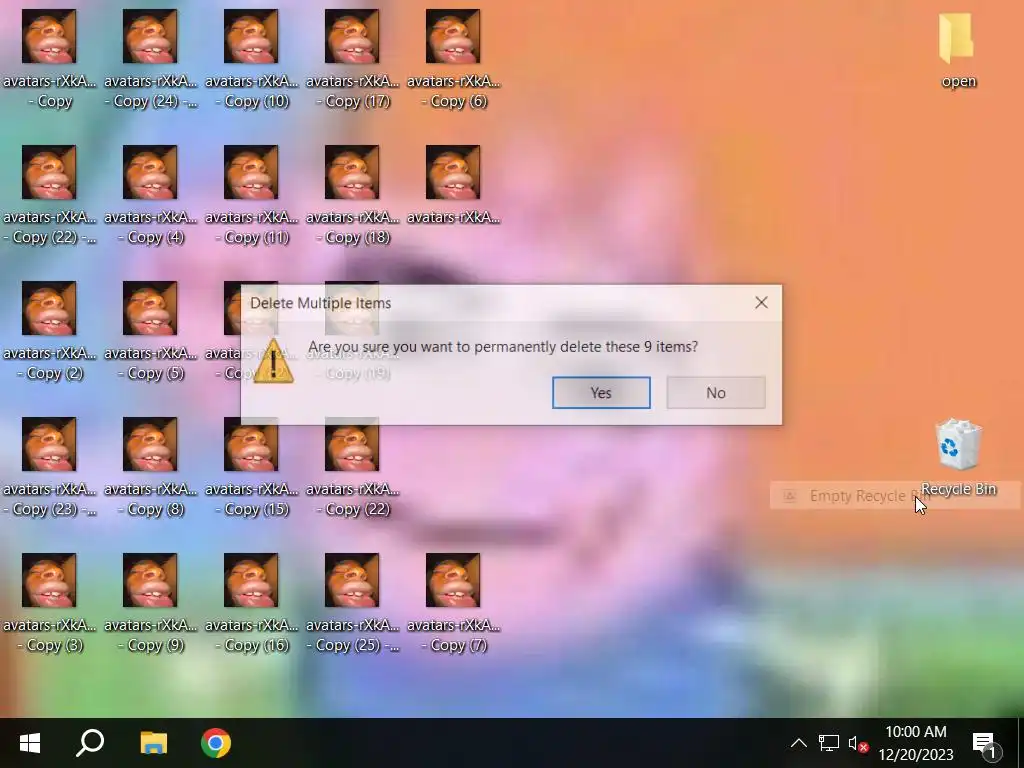Open the network status tray icon
Screen dimensions: 1024x768
[829, 743]
